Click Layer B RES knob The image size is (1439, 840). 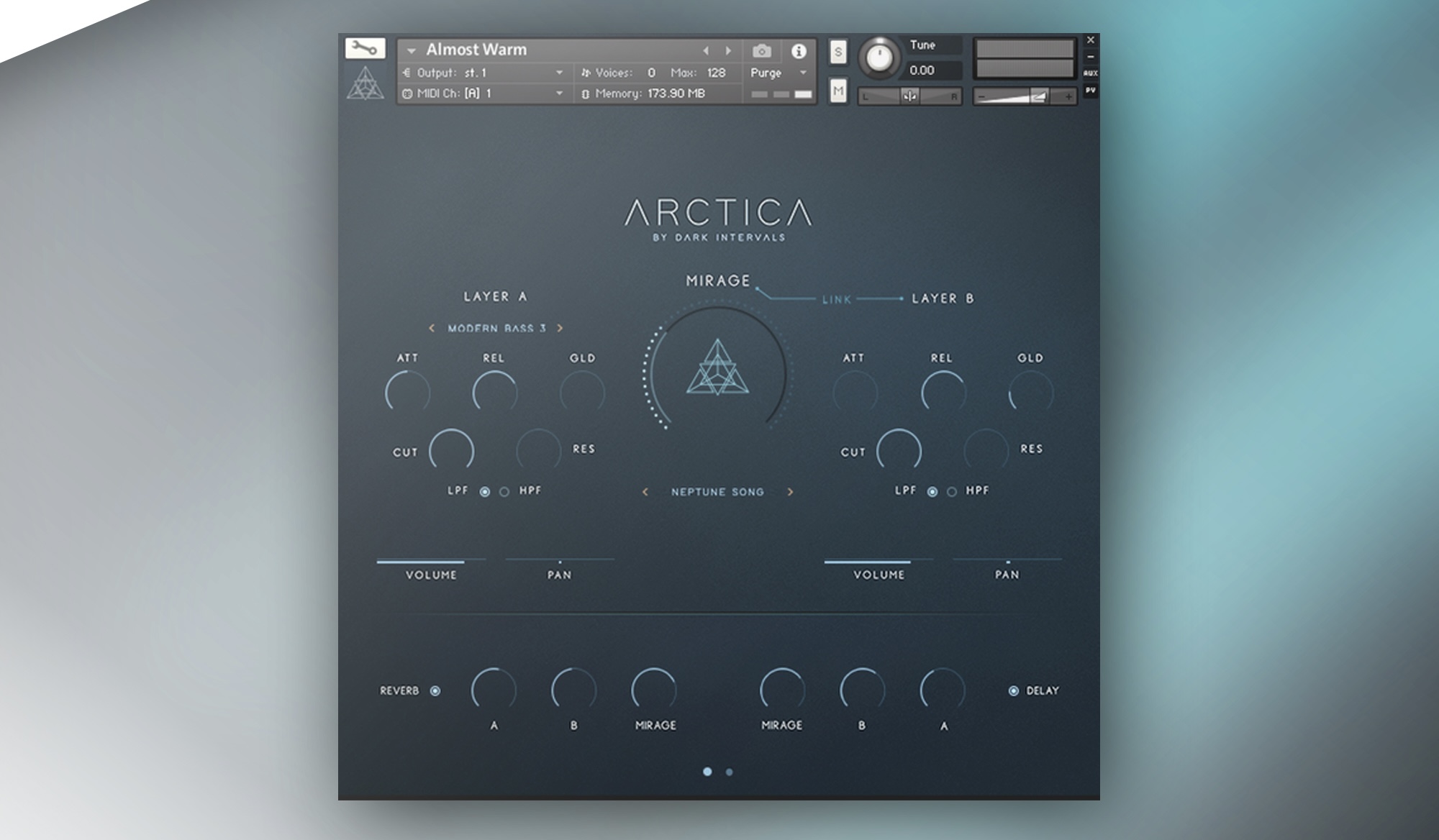[986, 450]
